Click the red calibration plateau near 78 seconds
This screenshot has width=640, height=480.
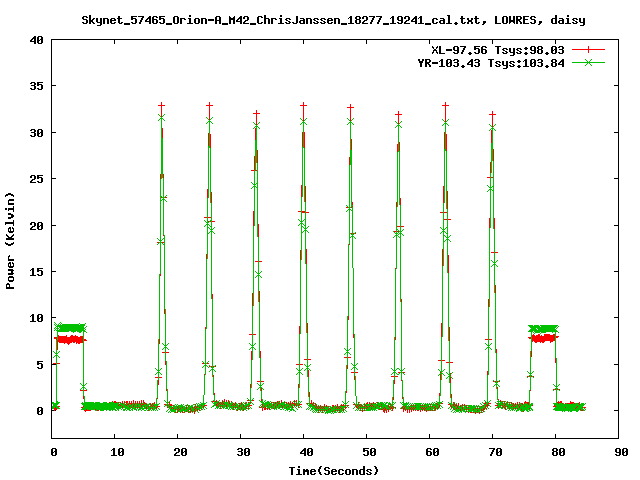(x=543, y=338)
